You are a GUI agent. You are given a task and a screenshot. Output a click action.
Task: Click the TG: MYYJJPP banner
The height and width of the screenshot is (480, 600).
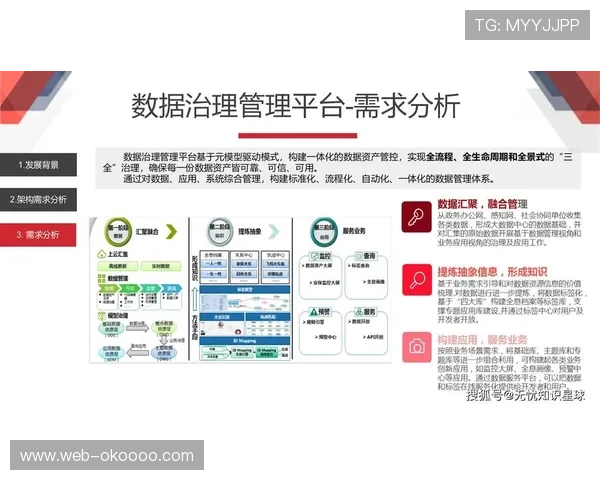(527, 25)
